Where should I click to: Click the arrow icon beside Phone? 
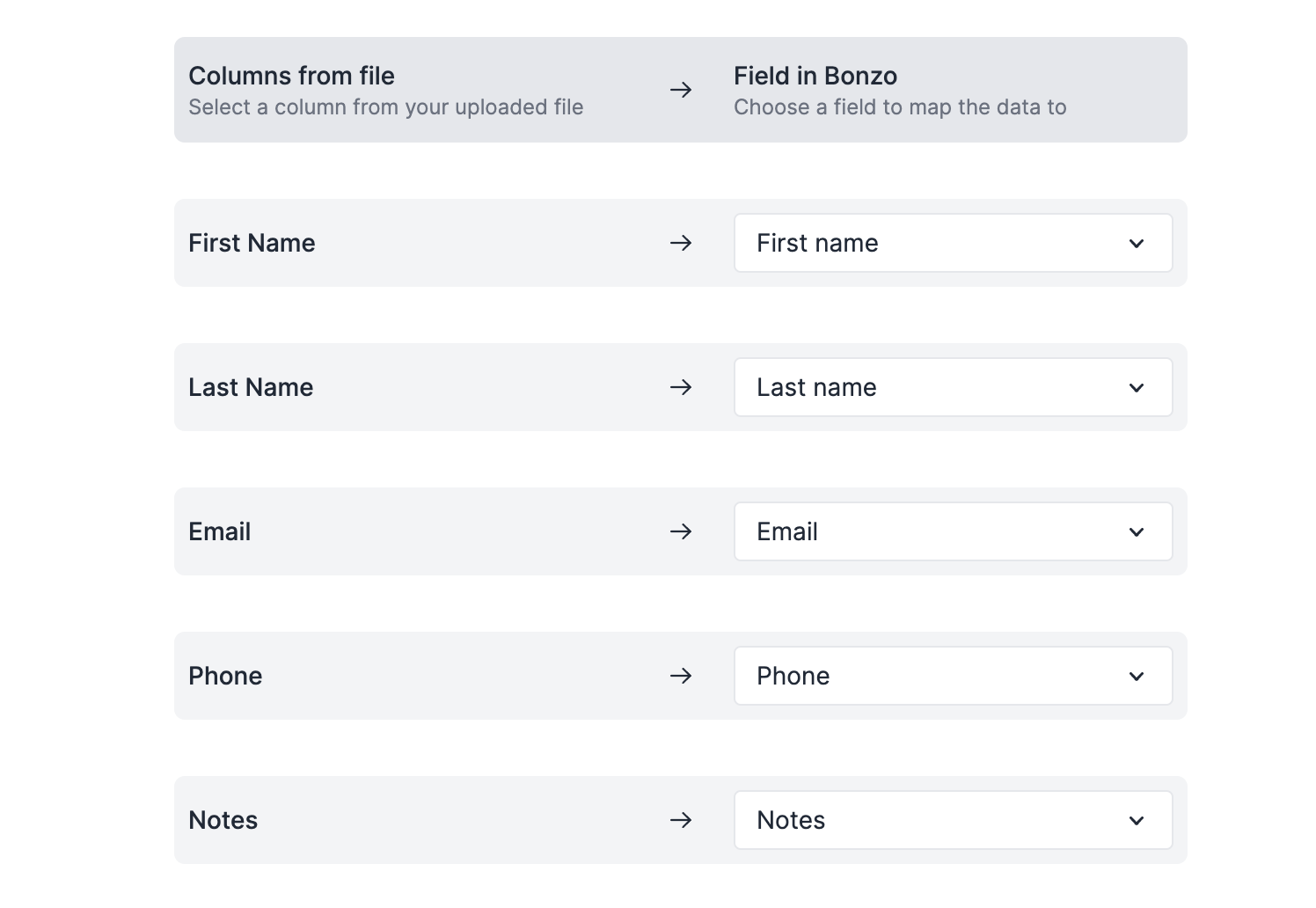[x=681, y=676]
